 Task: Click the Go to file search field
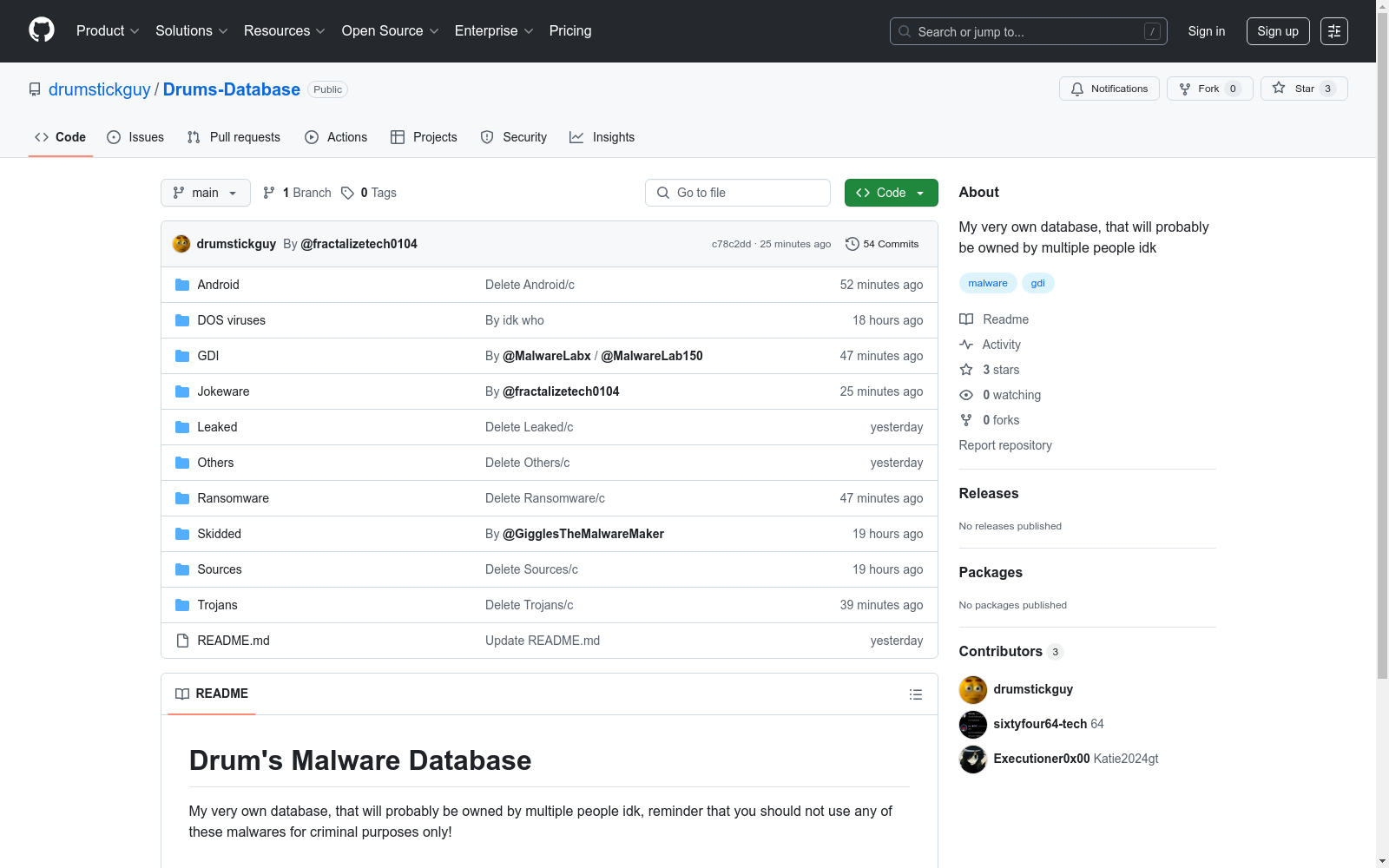(738, 193)
